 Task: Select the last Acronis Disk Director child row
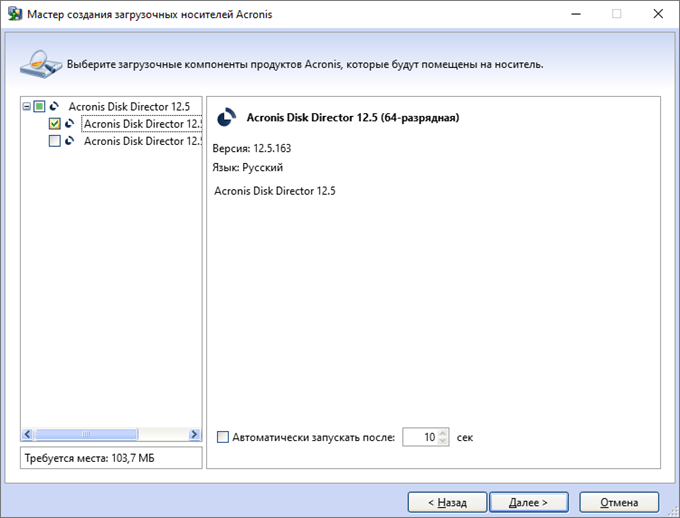[142, 141]
